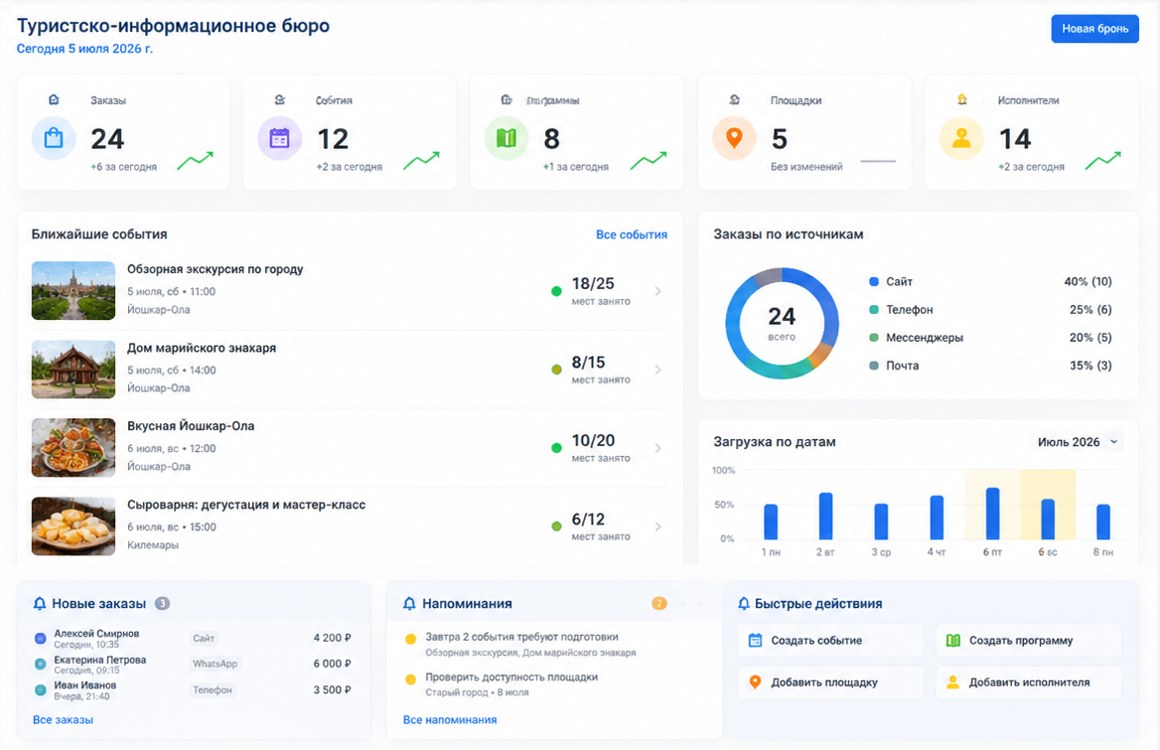The image size is (1160, 750).
Task: Click the small icon beside Заказы label
Action: 53,100
